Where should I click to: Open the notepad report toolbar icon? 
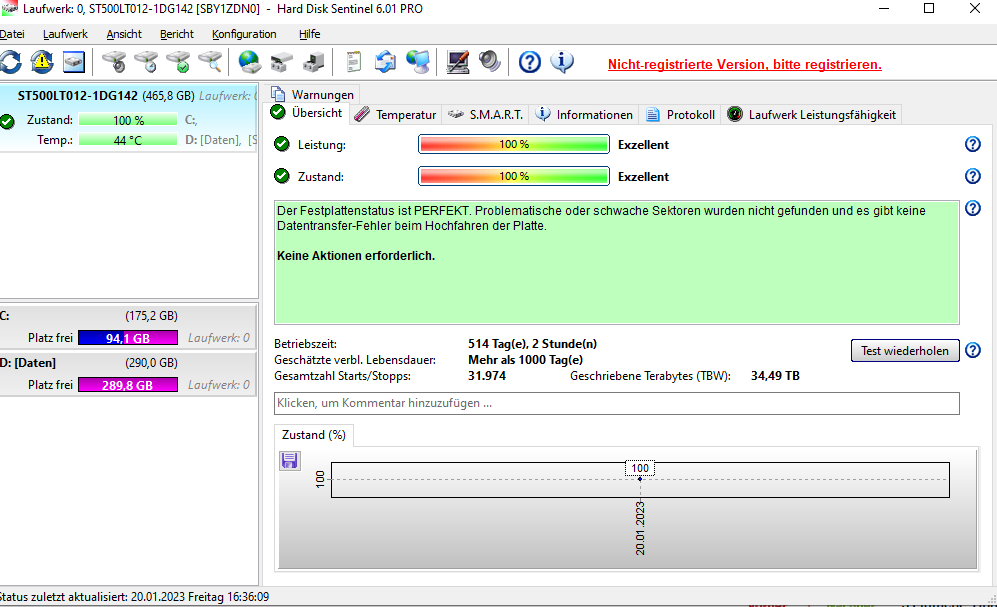point(354,62)
